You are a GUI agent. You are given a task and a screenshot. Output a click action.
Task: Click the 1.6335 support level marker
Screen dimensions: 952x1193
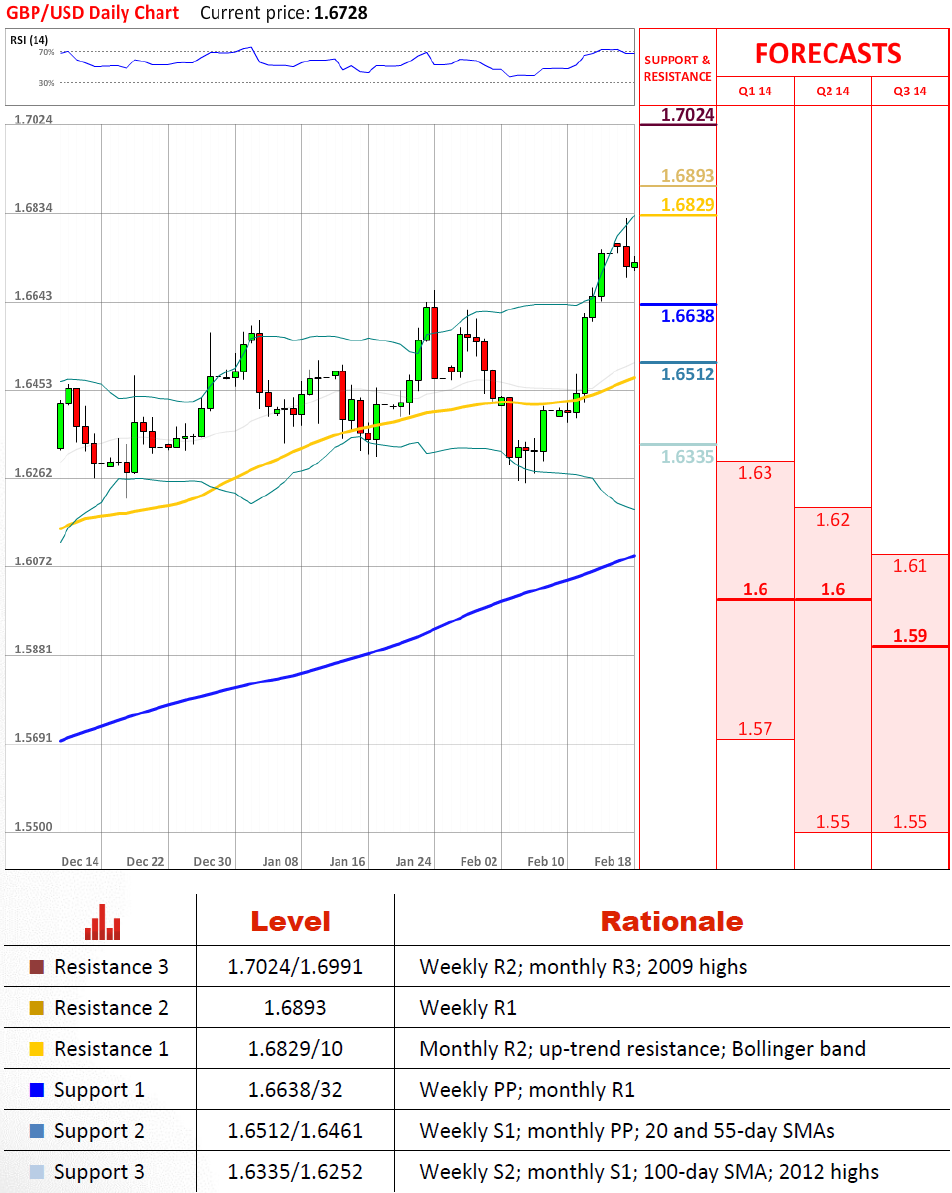(x=687, y=457)
